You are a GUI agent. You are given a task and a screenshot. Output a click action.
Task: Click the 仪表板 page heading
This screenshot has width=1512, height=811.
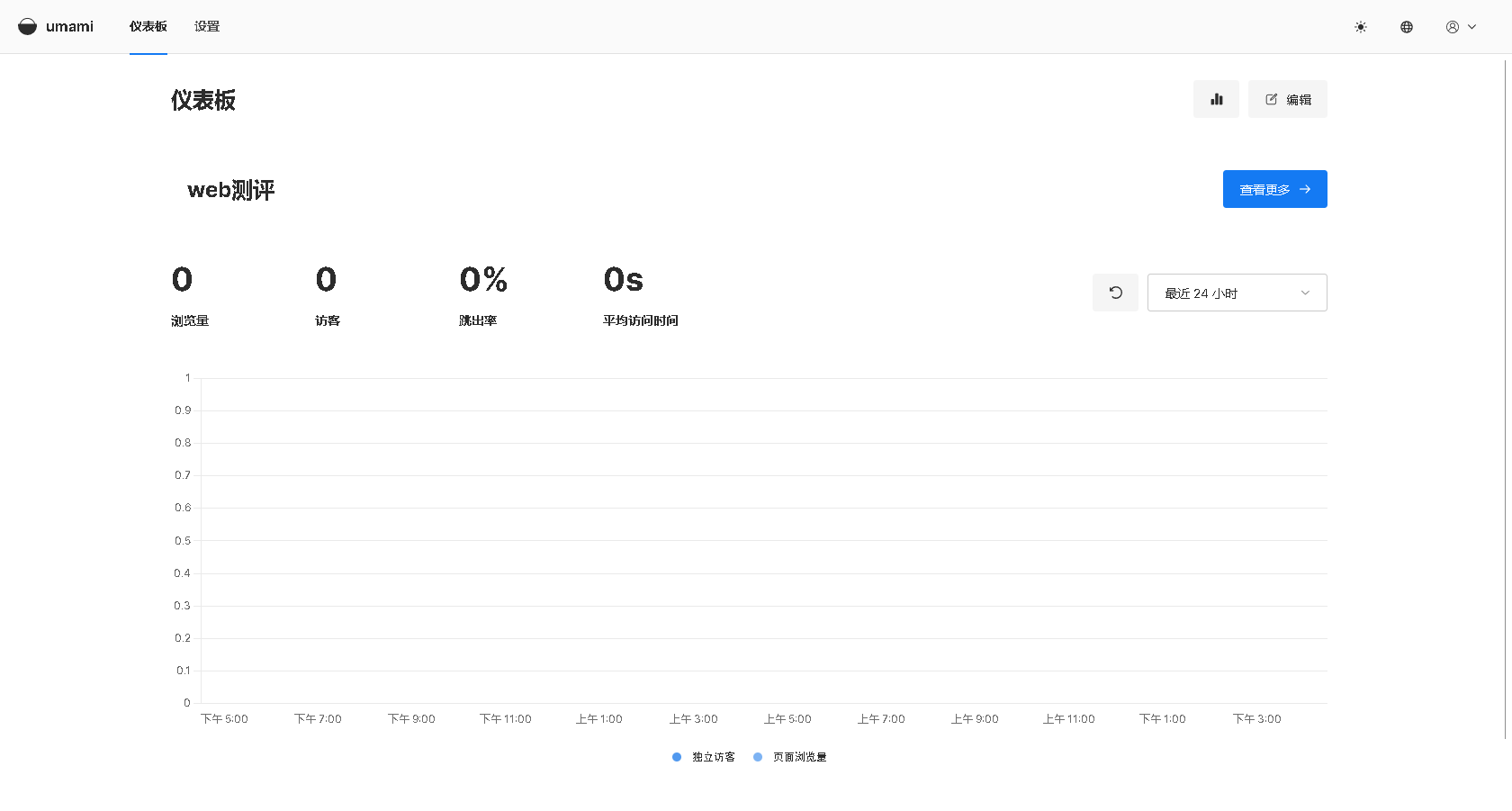(x=203, y=100)
